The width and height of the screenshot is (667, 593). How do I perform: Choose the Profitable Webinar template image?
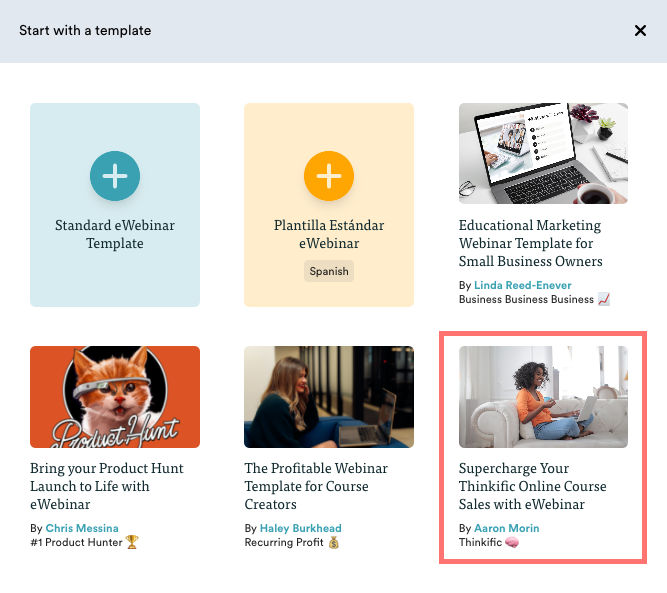[329, 397]
